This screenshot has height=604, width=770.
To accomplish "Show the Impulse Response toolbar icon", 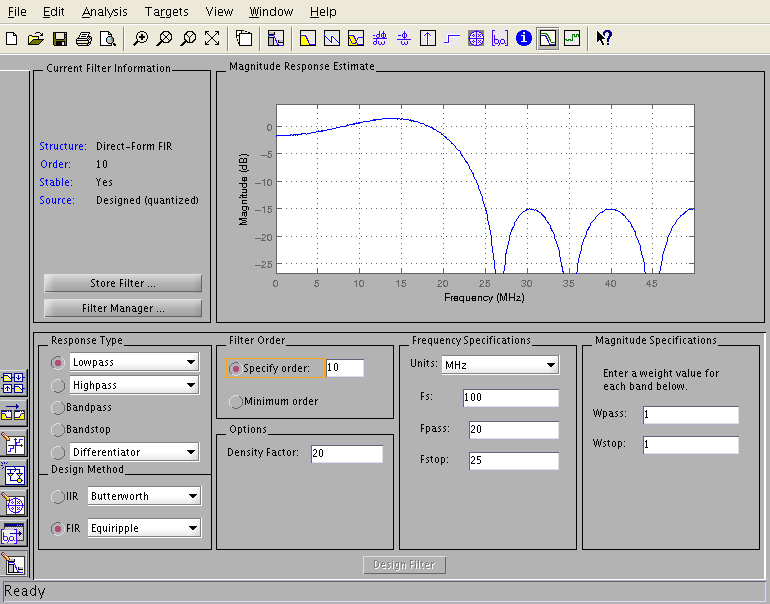I will pyautogui.click(x=428, y=39).
